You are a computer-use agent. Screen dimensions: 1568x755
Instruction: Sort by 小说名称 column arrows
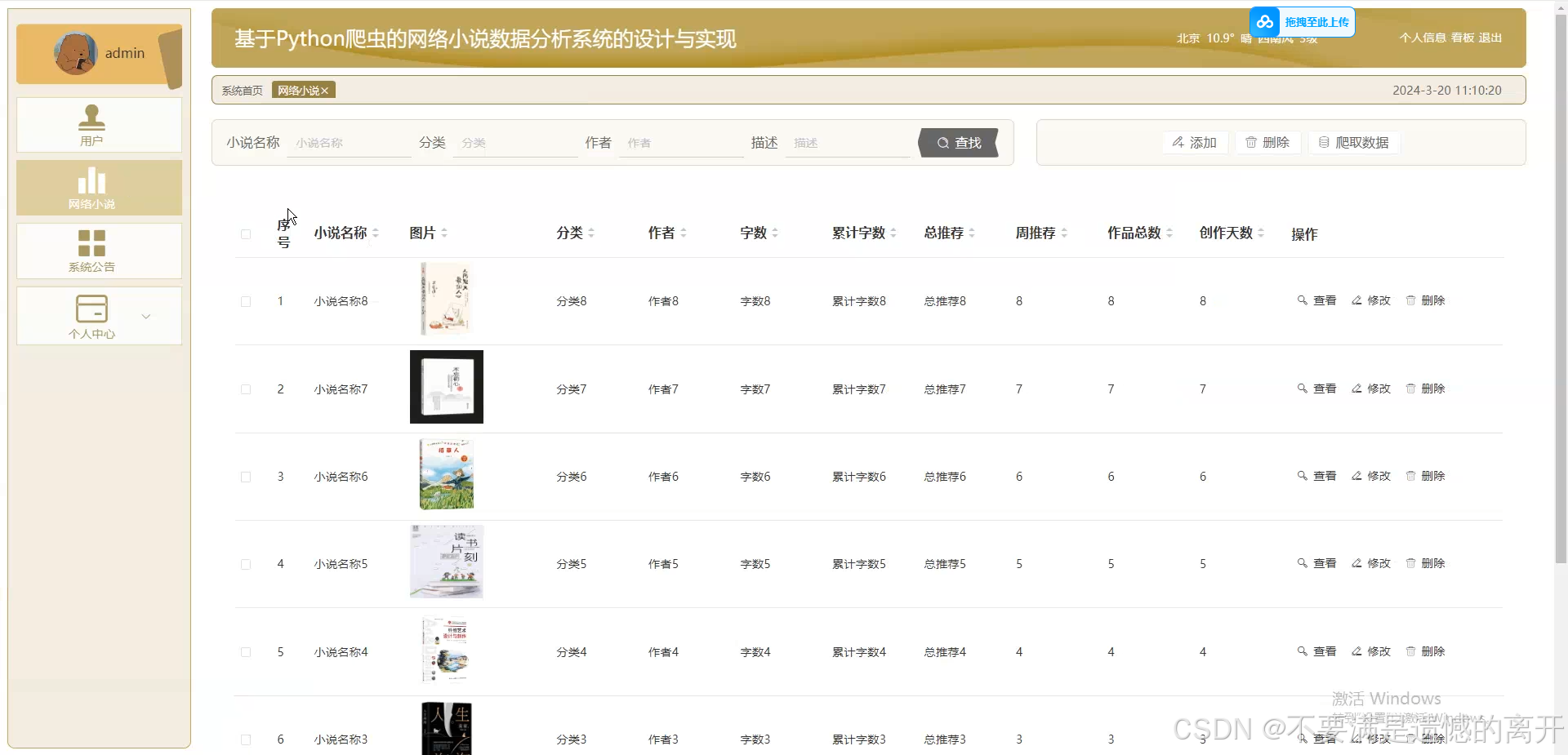(x=376, y=233)
